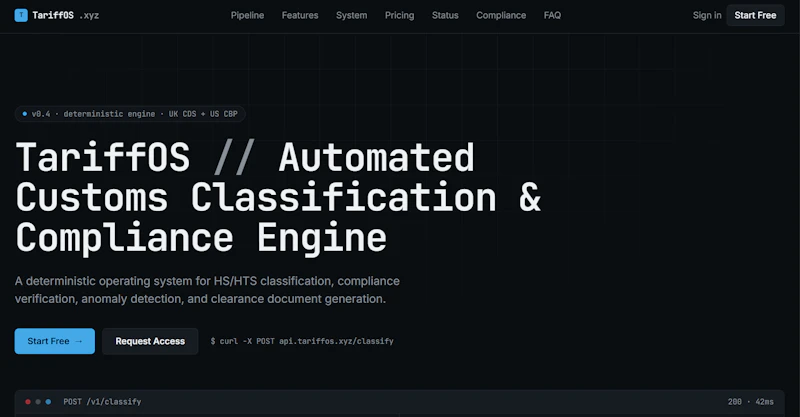Image resolution: width=800 pixels, height=417 pixels.
Task: Click the 200 · 42ms response status
Action: 751,402
